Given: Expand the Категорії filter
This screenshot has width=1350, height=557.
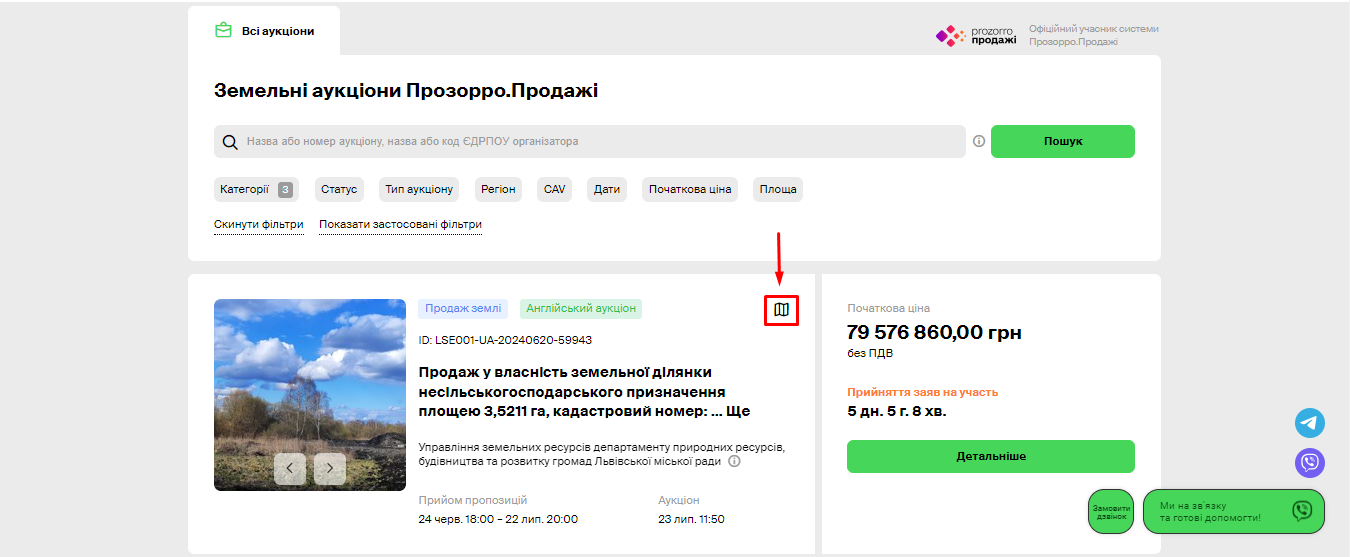Looking at the screenshot, I should (254, 189).
